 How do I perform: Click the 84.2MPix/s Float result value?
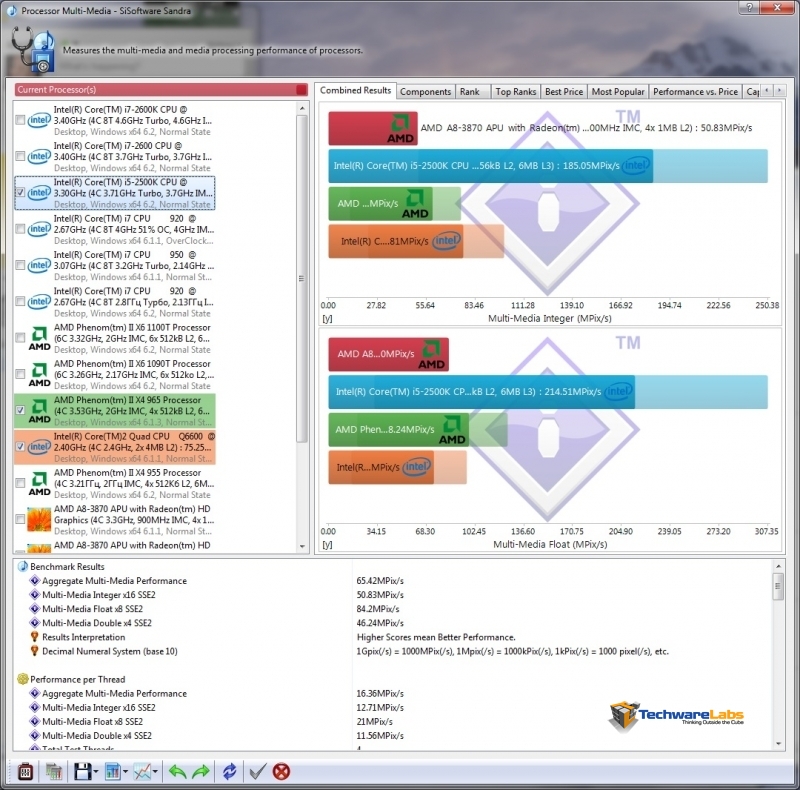378,609
